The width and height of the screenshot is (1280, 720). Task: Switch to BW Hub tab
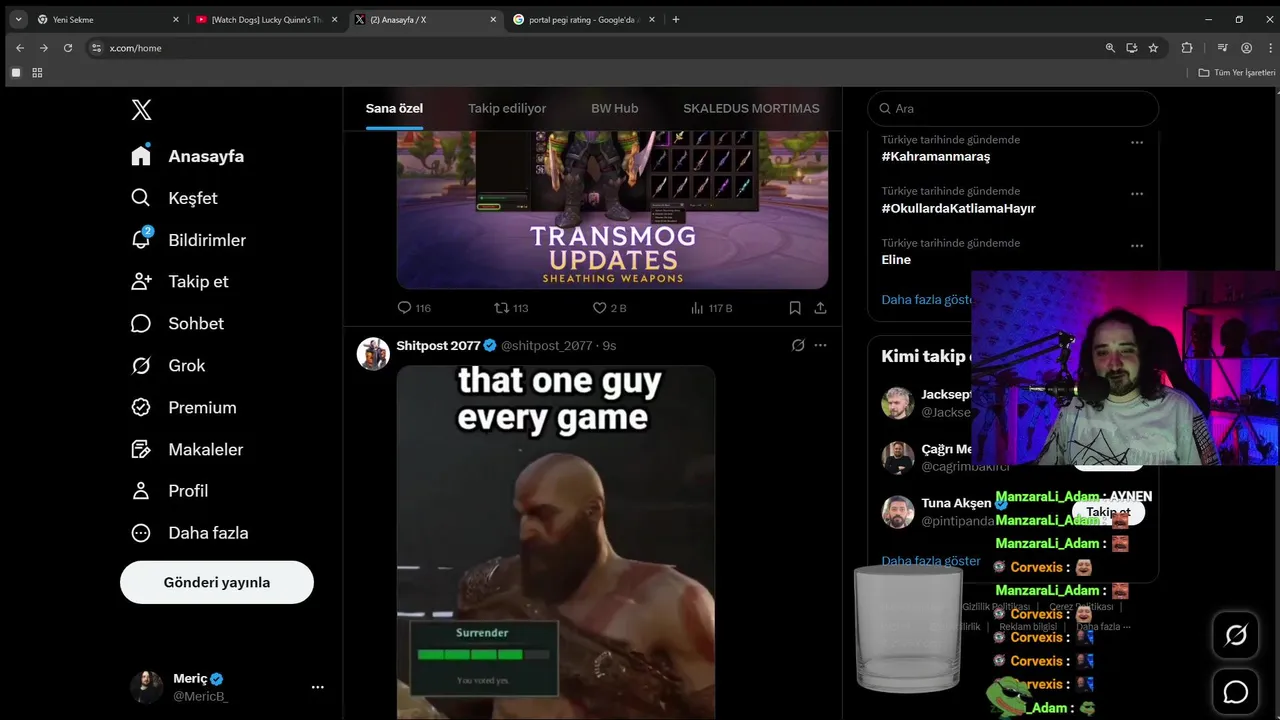[x=614, y=108]
